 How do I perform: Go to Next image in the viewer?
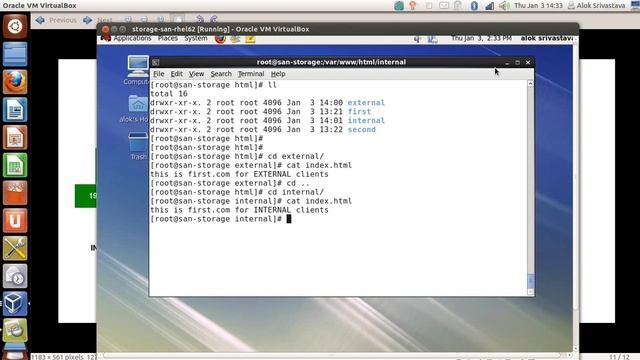[x=98, y=20]
